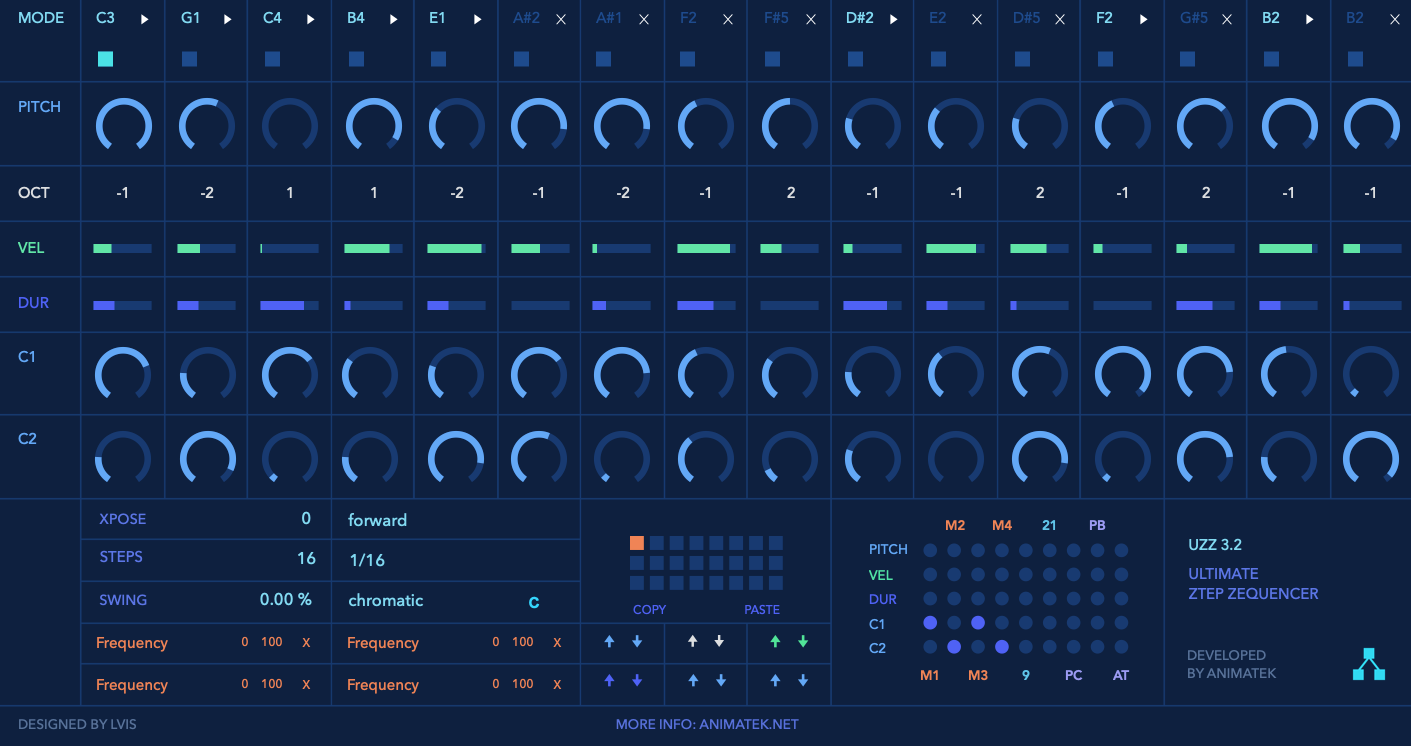Open the chromatic scale dropdown
The image size is (1411, 746).
386,601
